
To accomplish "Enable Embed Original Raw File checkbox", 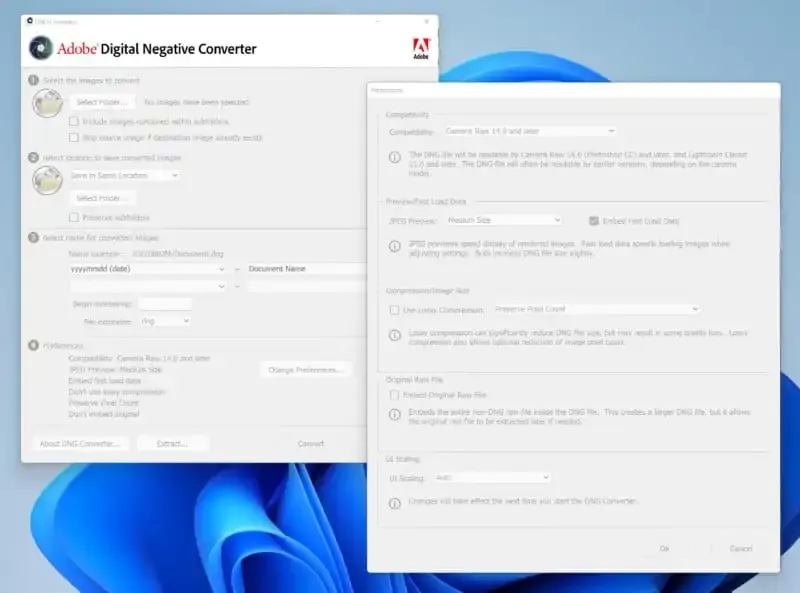I will point(394,395).
